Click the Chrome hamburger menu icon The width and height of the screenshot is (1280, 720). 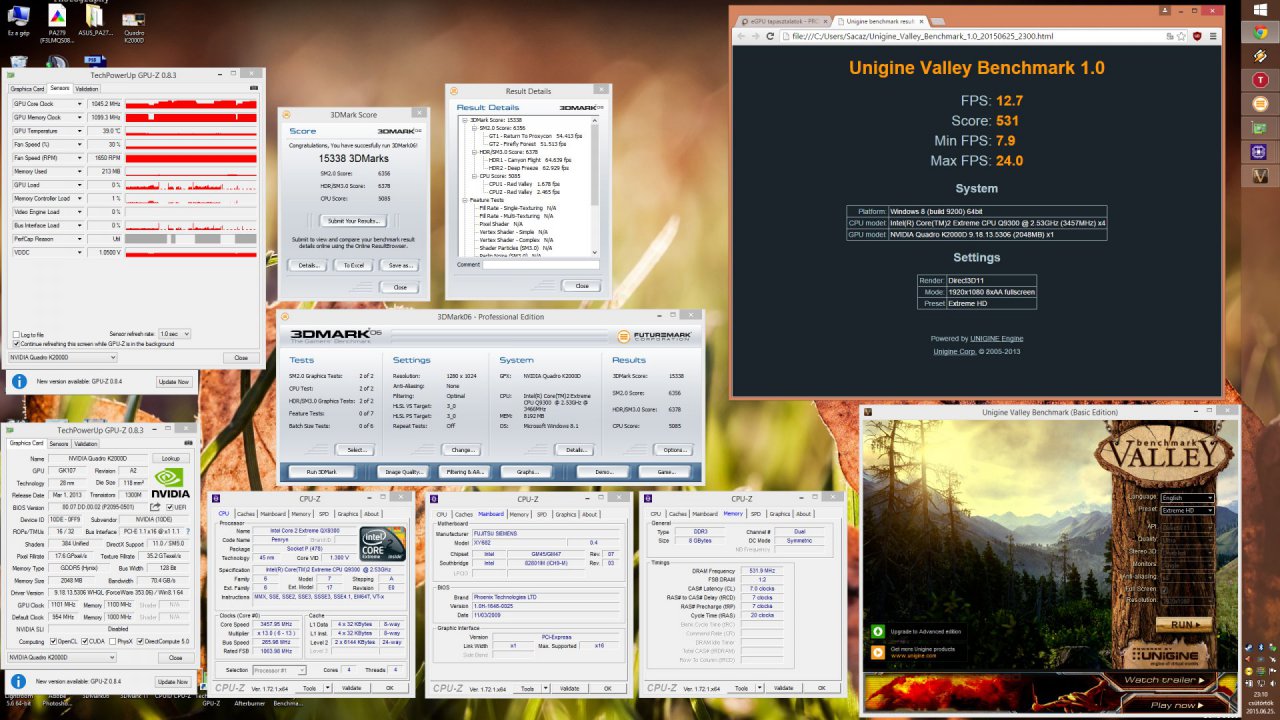(1213, 36)
